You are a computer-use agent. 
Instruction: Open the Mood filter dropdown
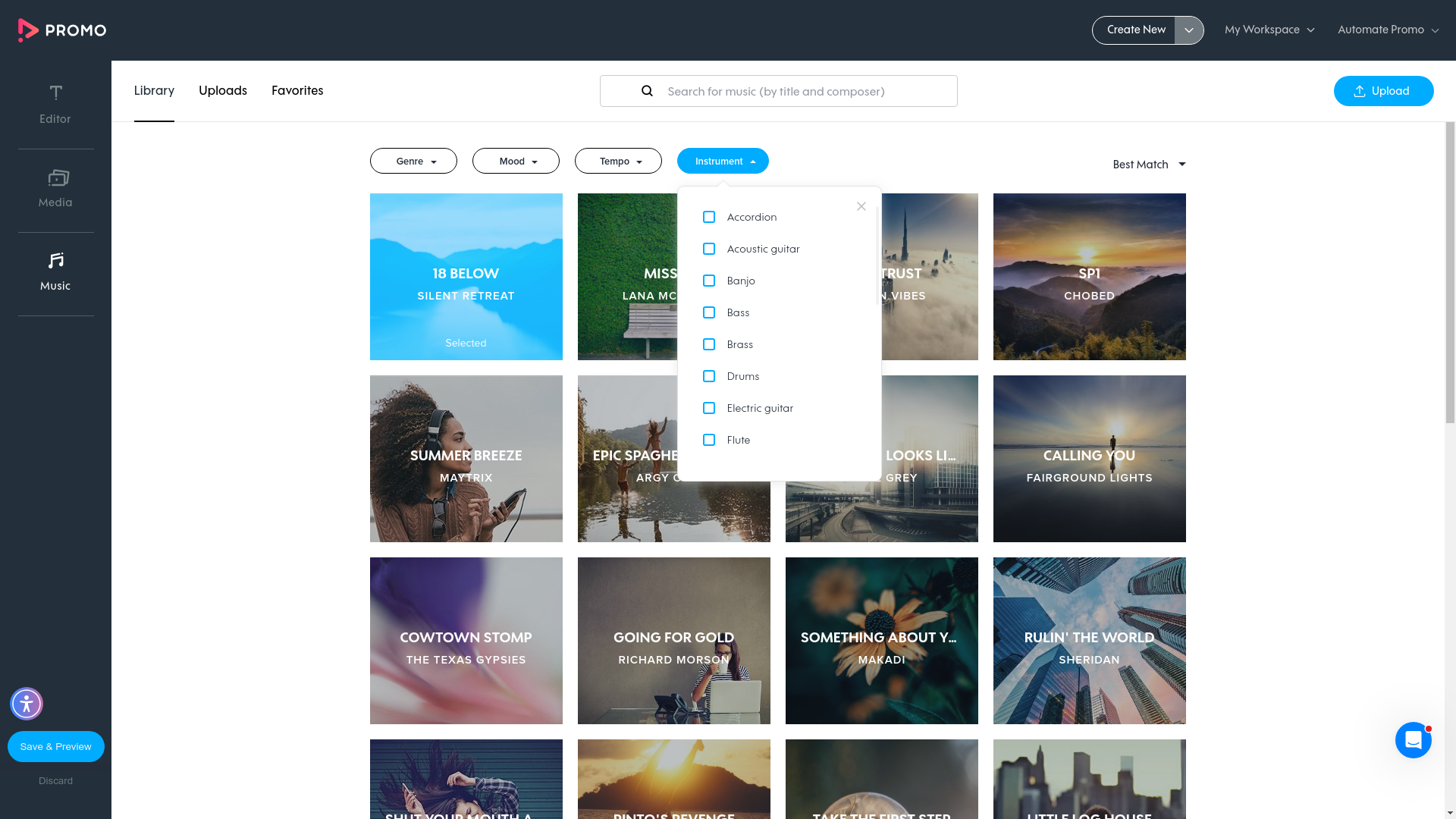(x=516, y=161)
